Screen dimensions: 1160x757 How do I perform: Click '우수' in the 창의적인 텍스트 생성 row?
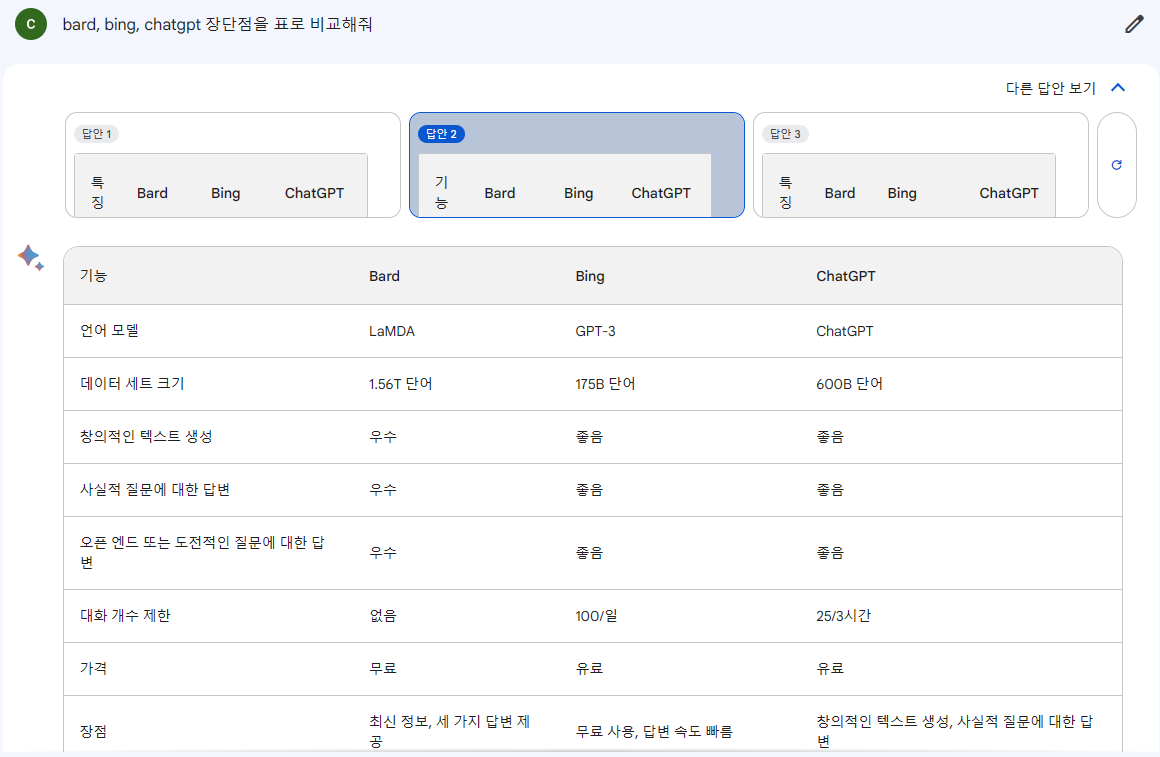(x=382, y=437)
